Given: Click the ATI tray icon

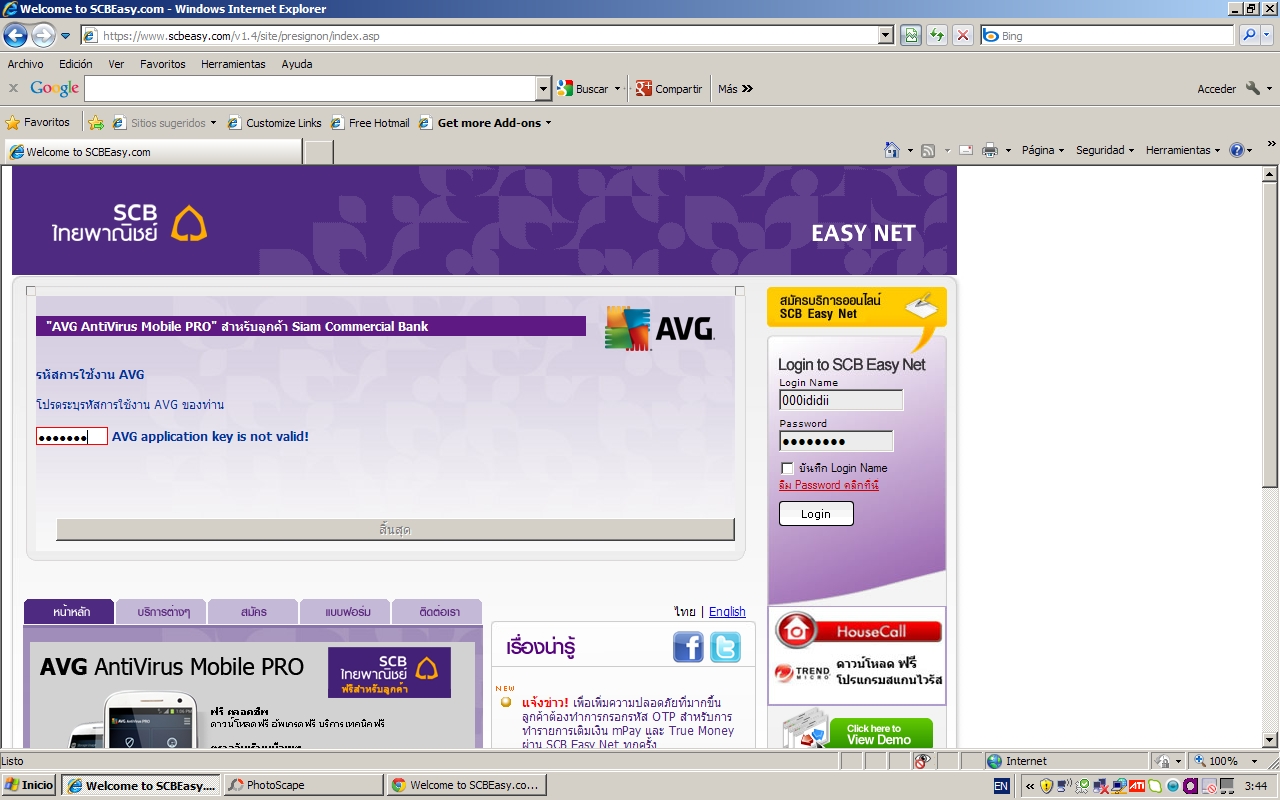Looking at the screenshot, I should tap(1137, 785).
